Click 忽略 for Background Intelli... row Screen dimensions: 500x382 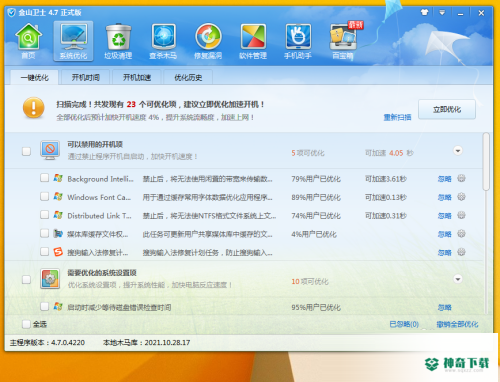444,179
